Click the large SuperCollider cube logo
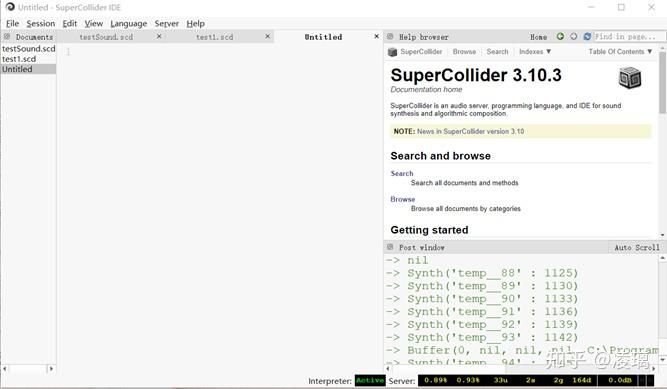Image resolution: width=667 pixels, height=389 pixels. pos(630,78)
